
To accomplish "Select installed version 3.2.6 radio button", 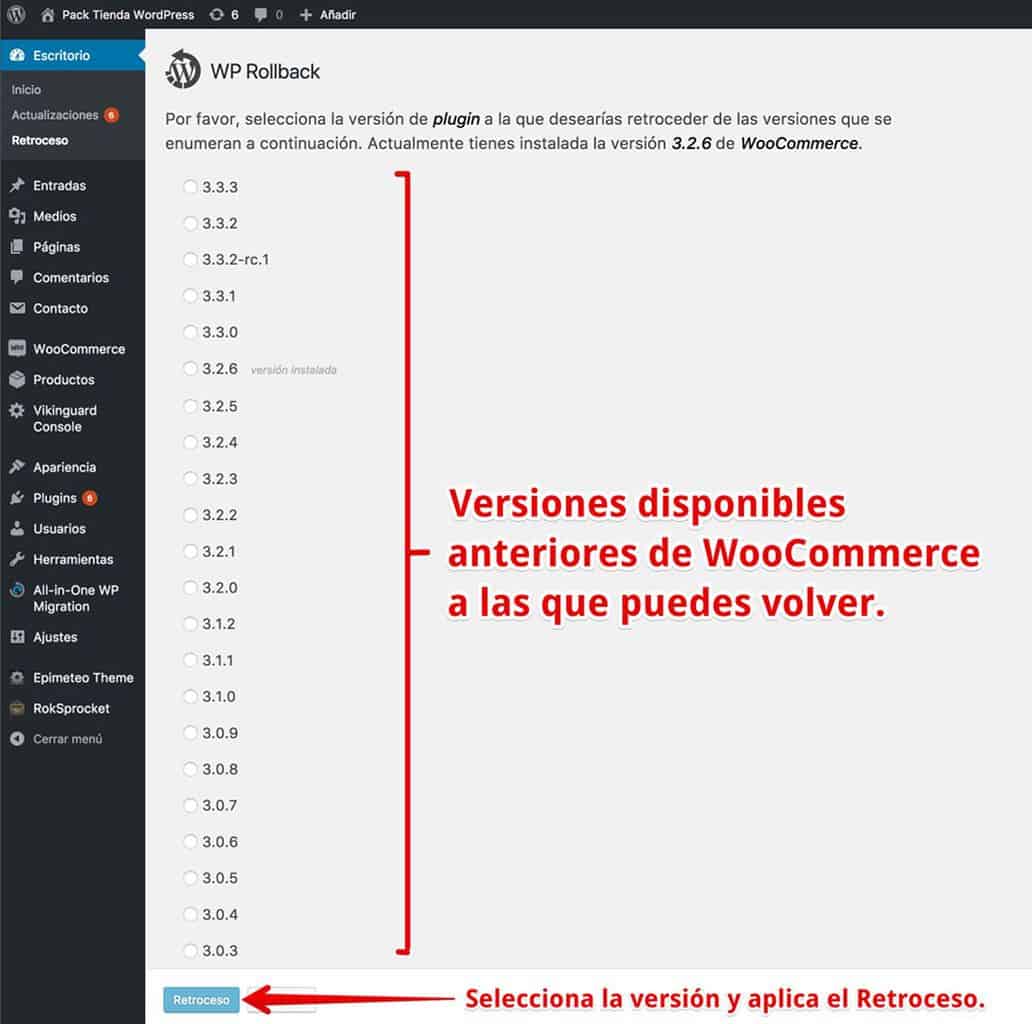I will [190, 369].
